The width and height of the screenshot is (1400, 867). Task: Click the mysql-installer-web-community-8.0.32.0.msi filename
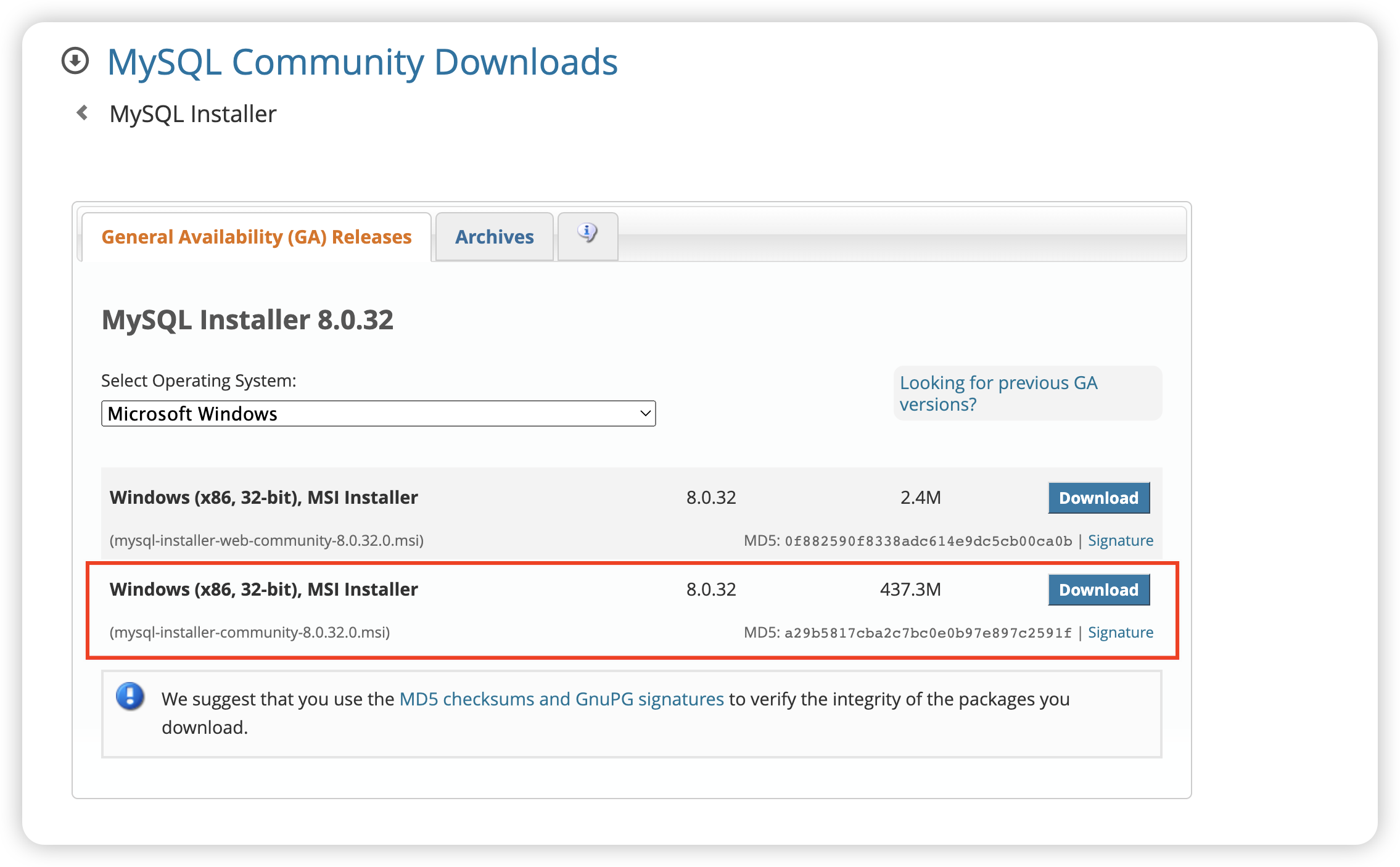coord(266,541)
